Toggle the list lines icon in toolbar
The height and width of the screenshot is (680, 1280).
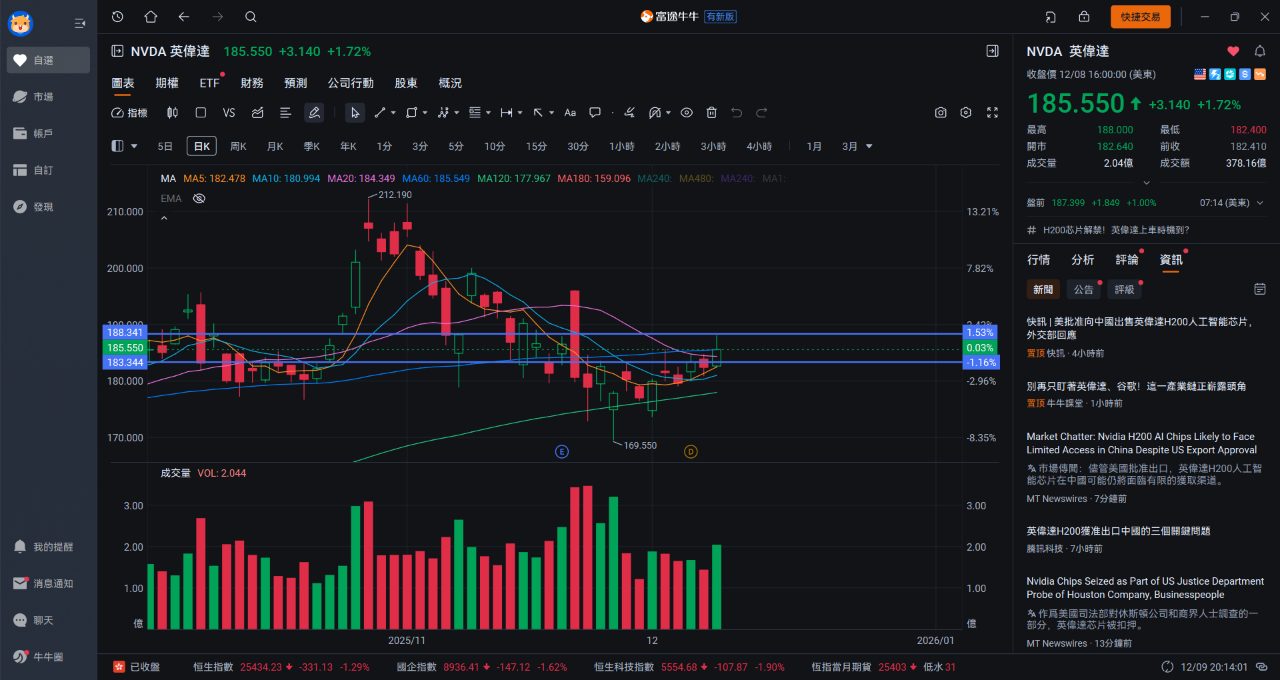click(x=286, y=113)
